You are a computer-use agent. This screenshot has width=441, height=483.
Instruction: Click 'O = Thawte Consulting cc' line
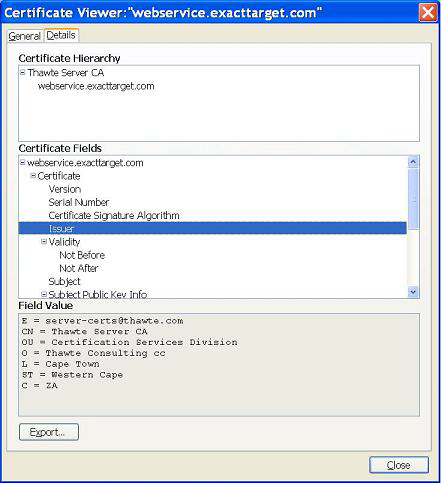click(94, 353)
